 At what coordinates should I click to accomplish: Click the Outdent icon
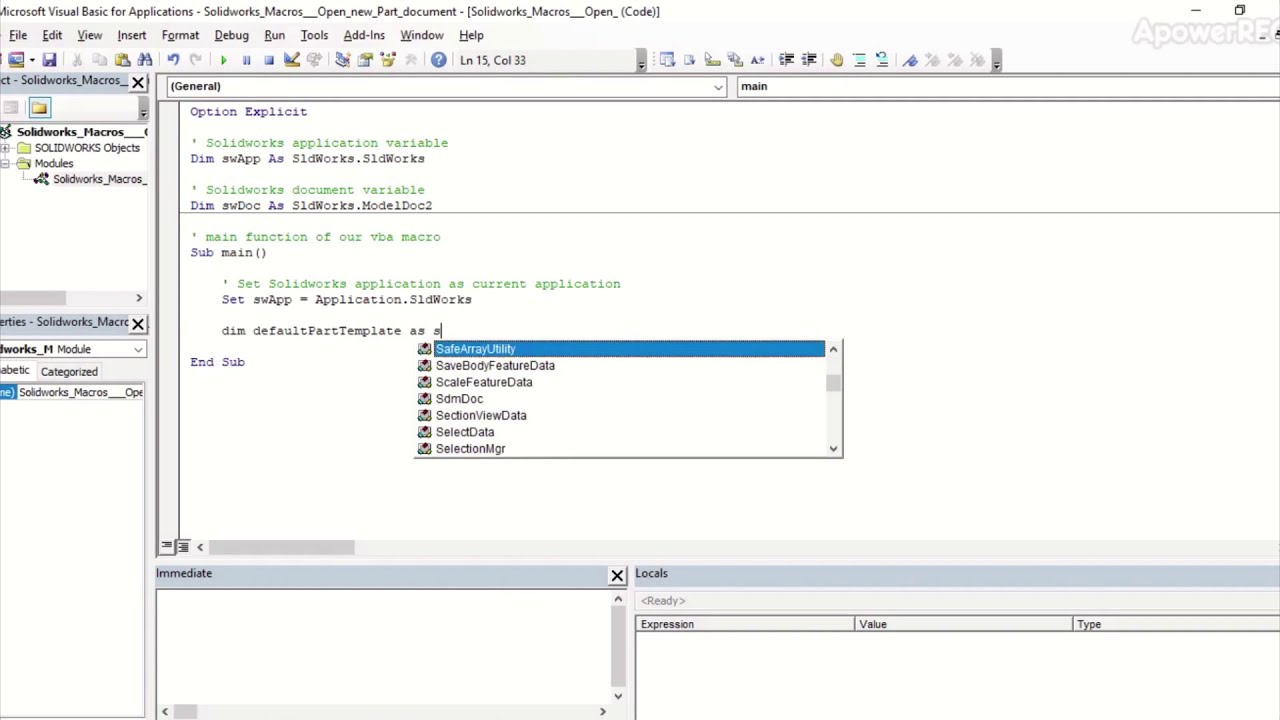[x=809, y=60]
